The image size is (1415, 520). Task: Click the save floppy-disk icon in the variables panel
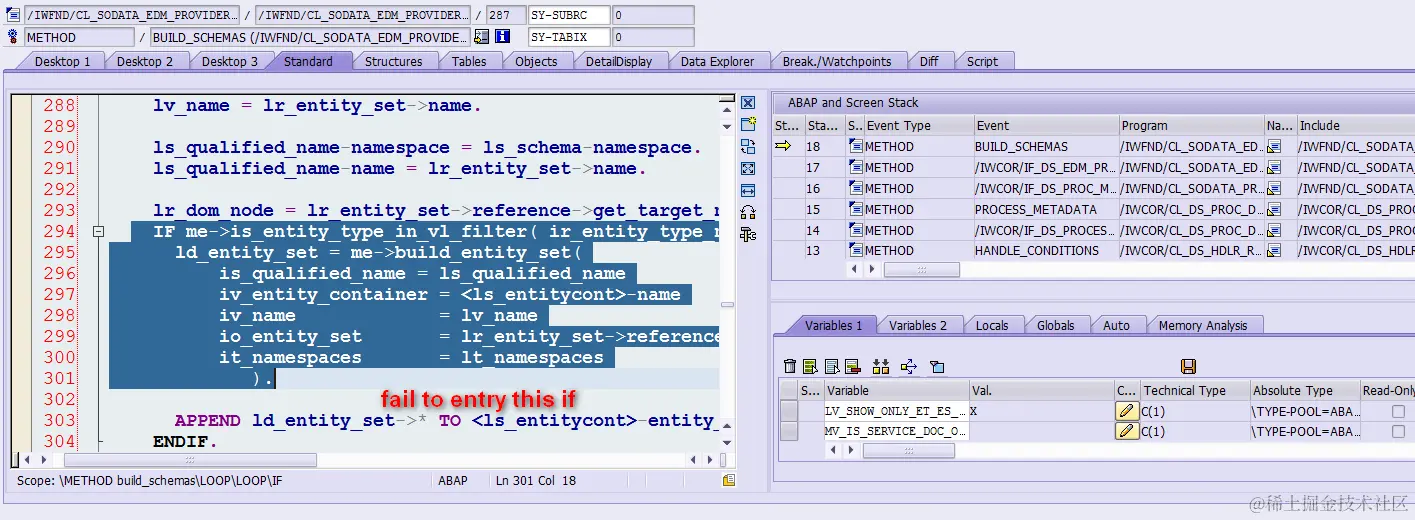click(x=1188, y=367)
